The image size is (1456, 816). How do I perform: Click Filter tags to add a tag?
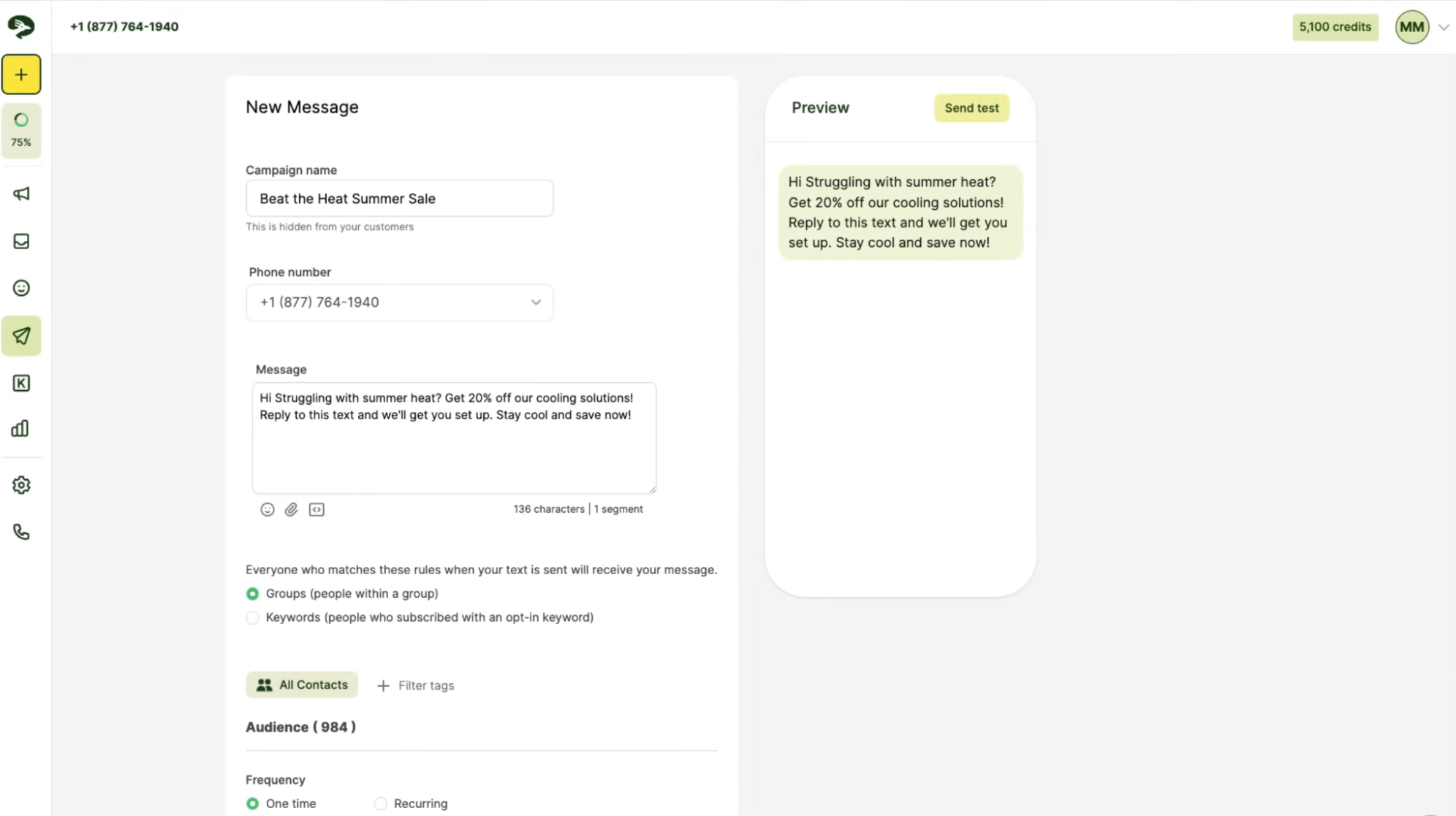[415, 685]
